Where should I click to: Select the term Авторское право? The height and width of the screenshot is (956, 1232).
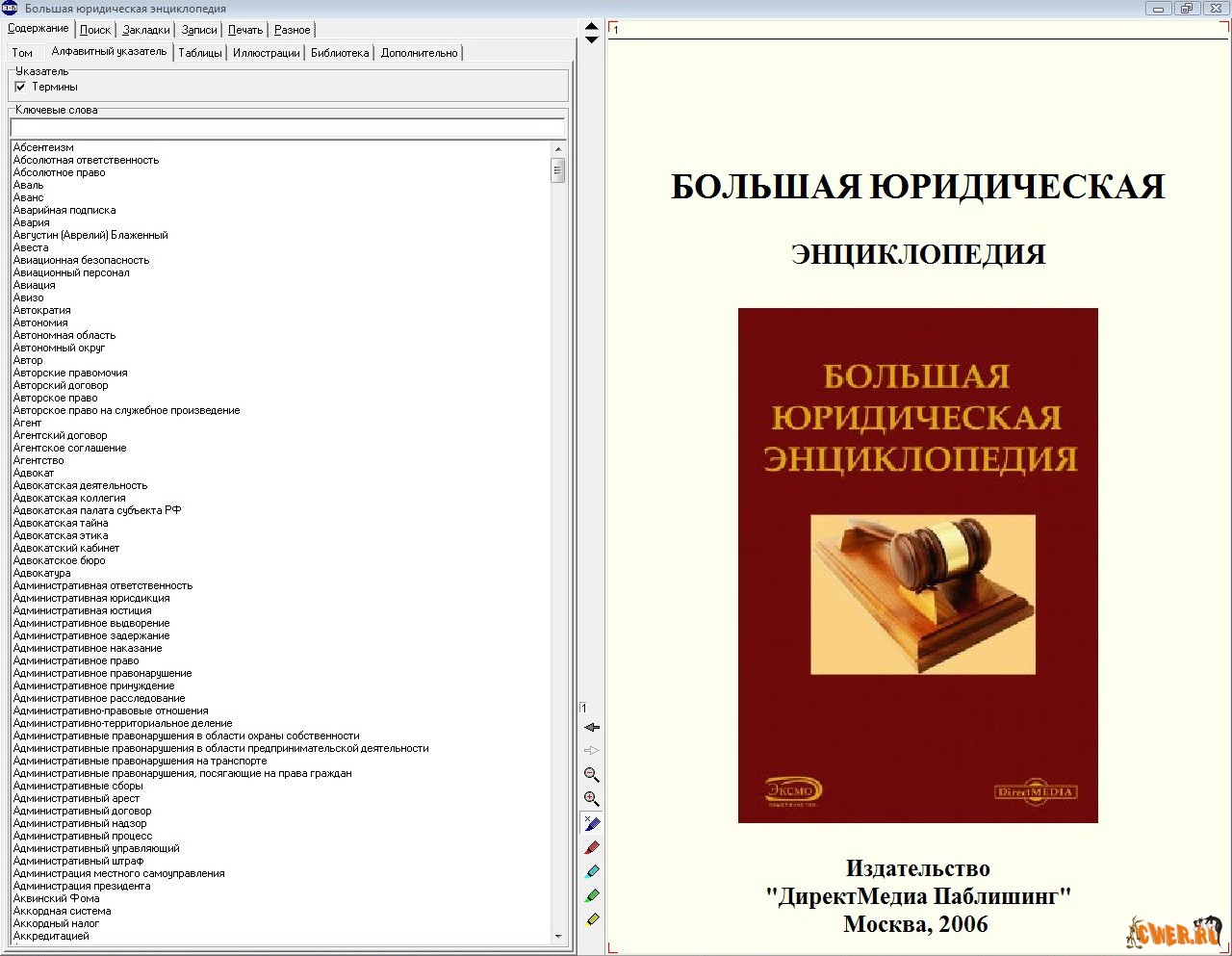56,398
